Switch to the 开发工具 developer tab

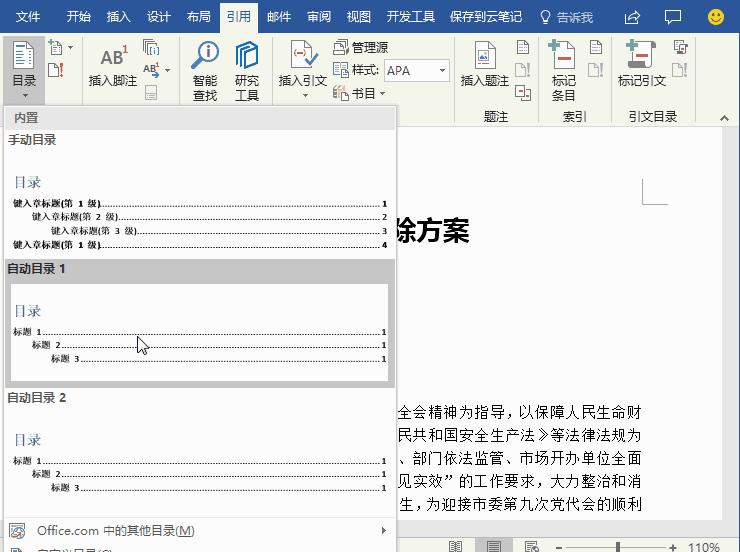[411, 17]
